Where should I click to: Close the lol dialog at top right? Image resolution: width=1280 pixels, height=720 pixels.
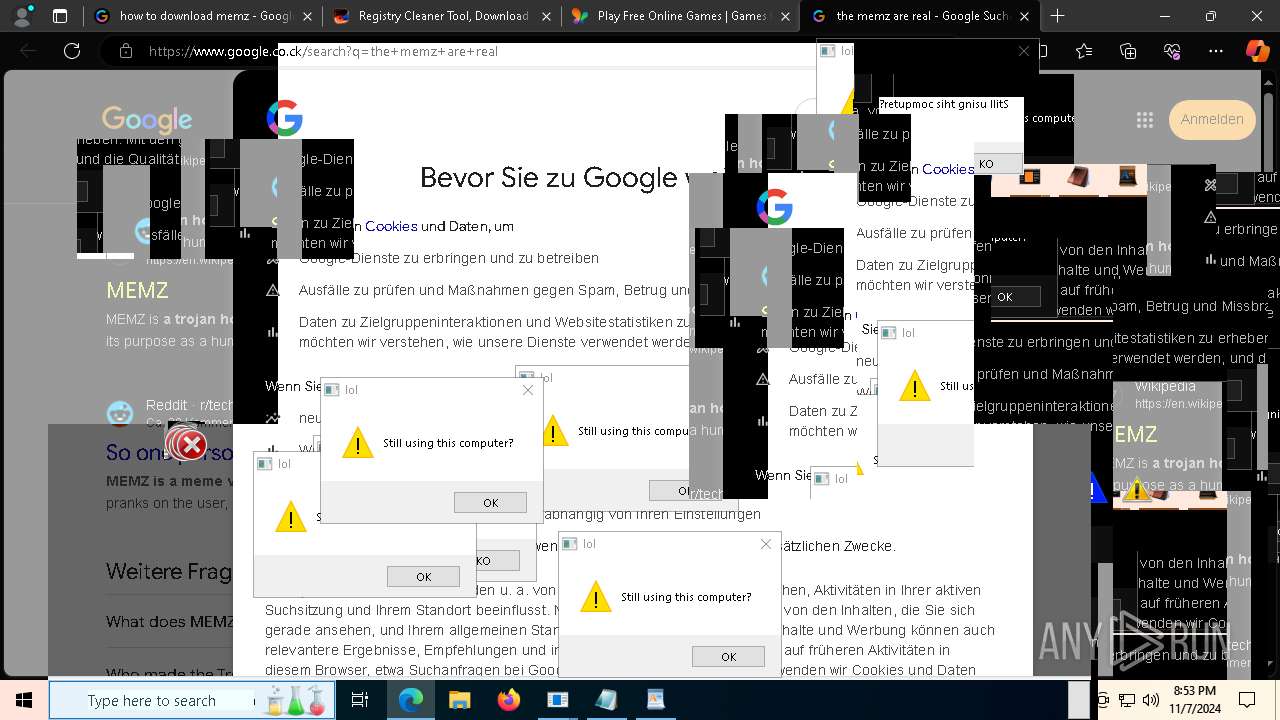click(1023, 51)
